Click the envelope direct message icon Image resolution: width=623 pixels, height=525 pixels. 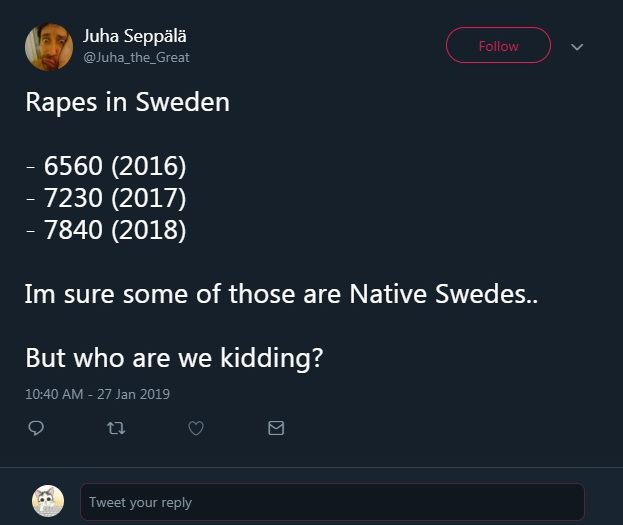[x=276, y=428]
